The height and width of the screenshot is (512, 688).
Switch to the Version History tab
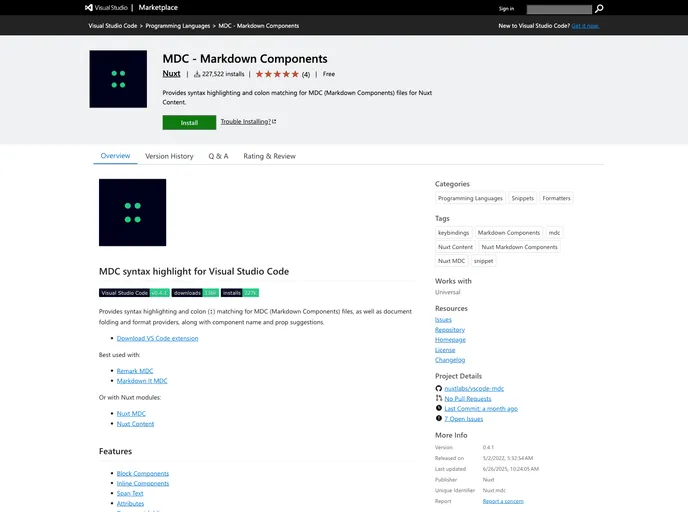[x=169, y=156]
